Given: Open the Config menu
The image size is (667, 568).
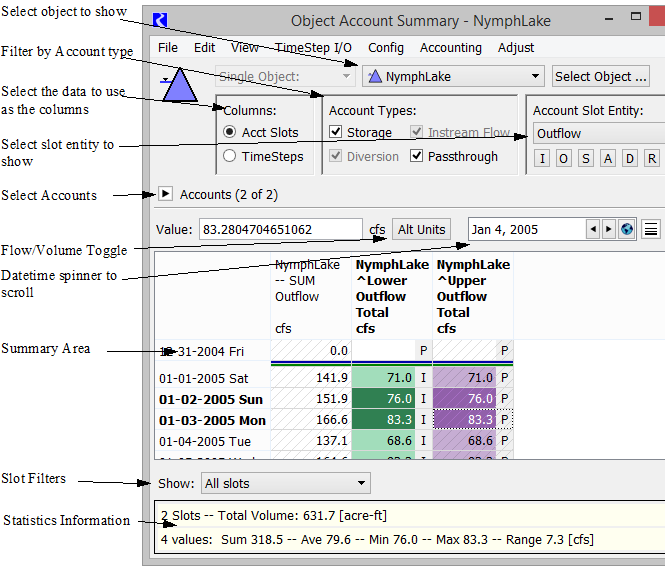Looking at the screenshot, I should click(x=386, y=48).
